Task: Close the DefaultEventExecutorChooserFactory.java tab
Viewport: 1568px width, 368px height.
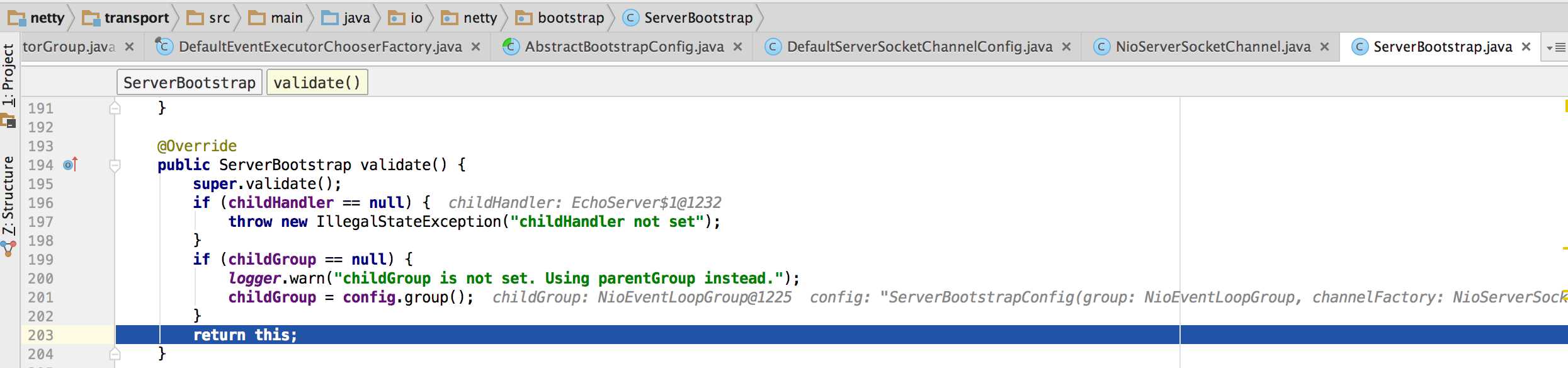Action: coord(476,47)
